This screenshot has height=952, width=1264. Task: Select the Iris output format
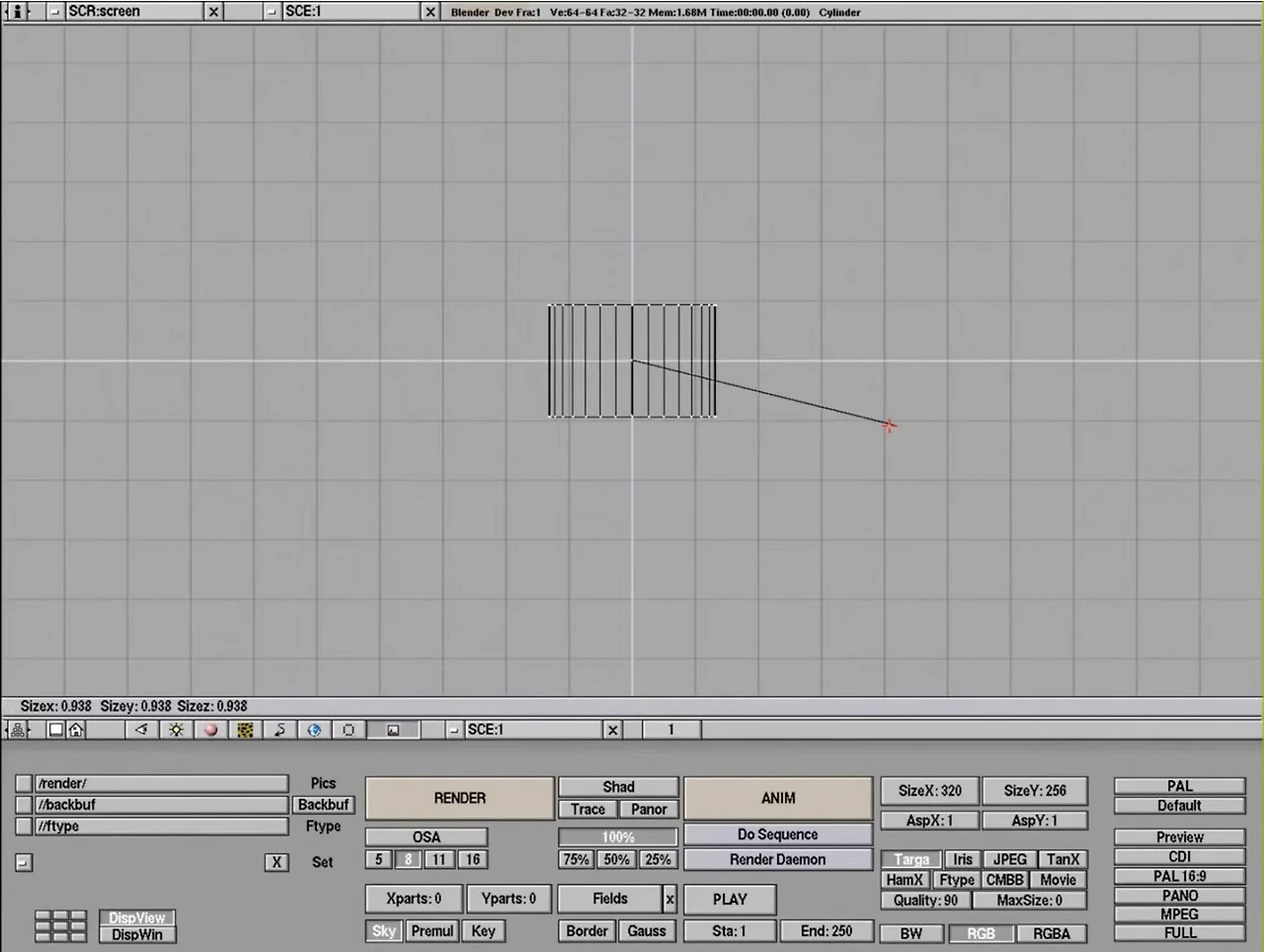[963, 860]
